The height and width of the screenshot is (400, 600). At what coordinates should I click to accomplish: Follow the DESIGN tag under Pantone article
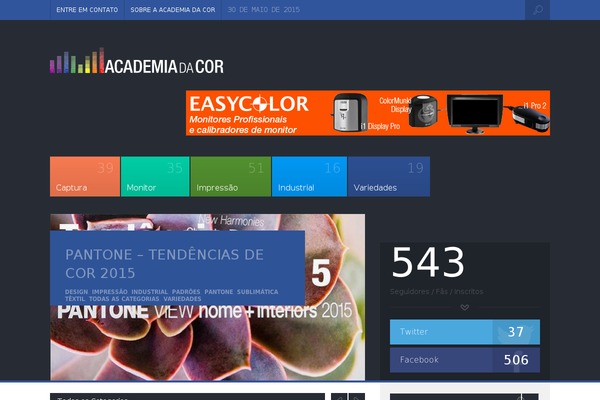click(x=76, y=292)
